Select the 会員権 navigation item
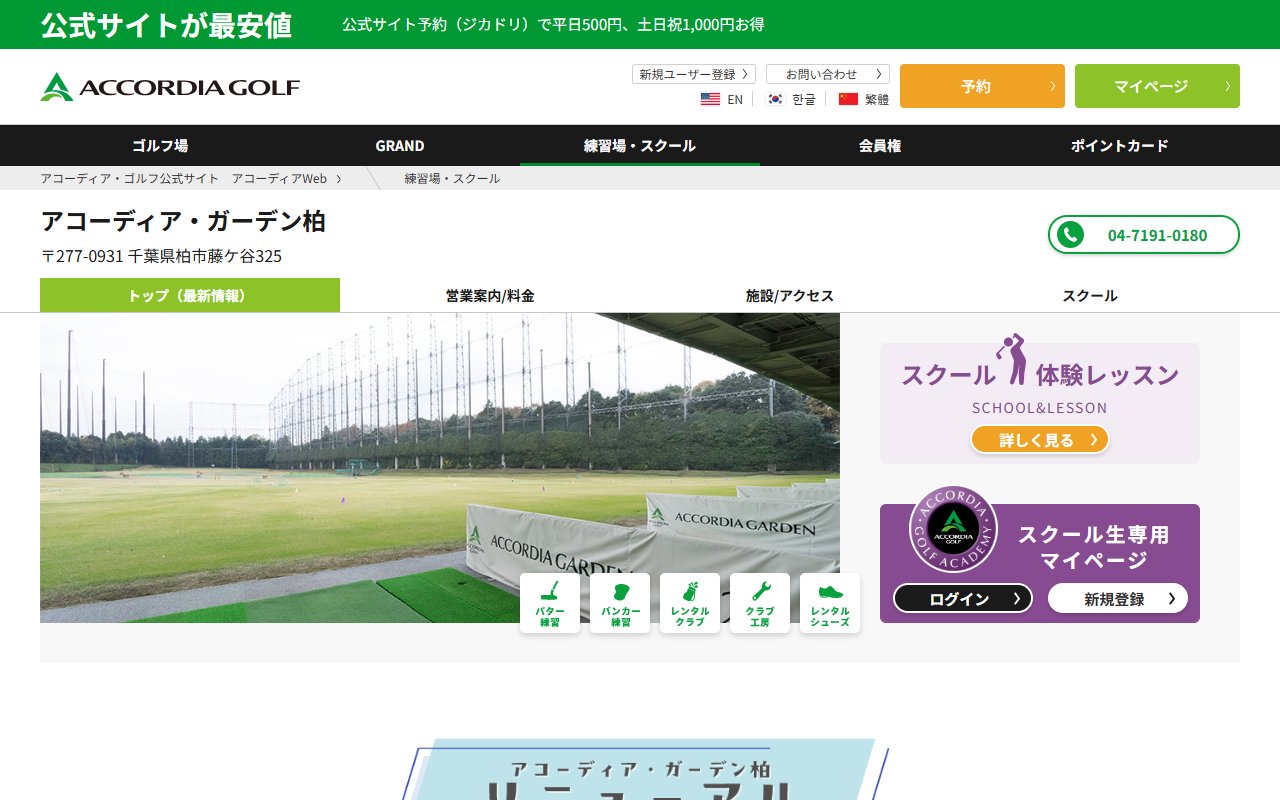The width and height of the screenshot is (1280, 800). pyautogui.click(x=880, y=145)
